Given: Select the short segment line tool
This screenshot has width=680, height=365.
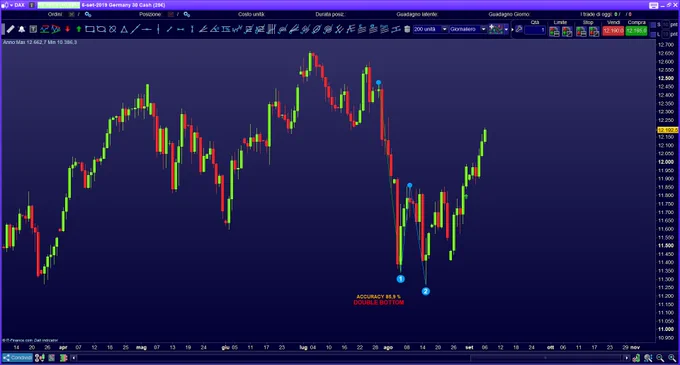Looking at the screenshot, I should point(170,29).
